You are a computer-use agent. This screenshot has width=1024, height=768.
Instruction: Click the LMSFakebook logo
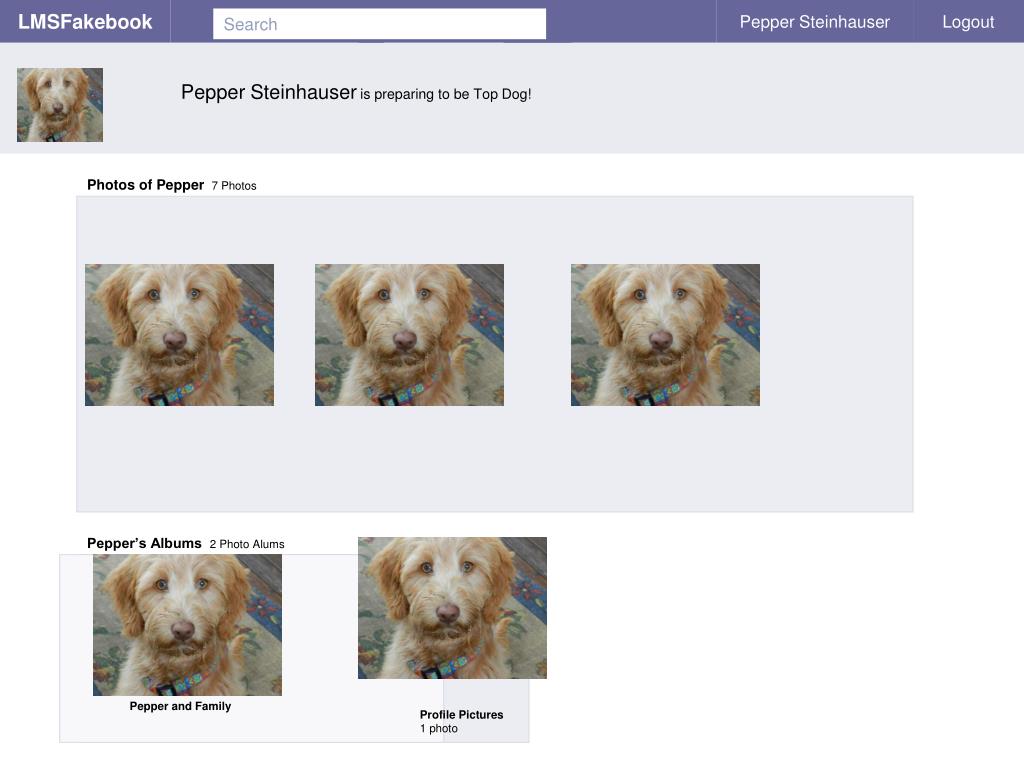point(85,22)
